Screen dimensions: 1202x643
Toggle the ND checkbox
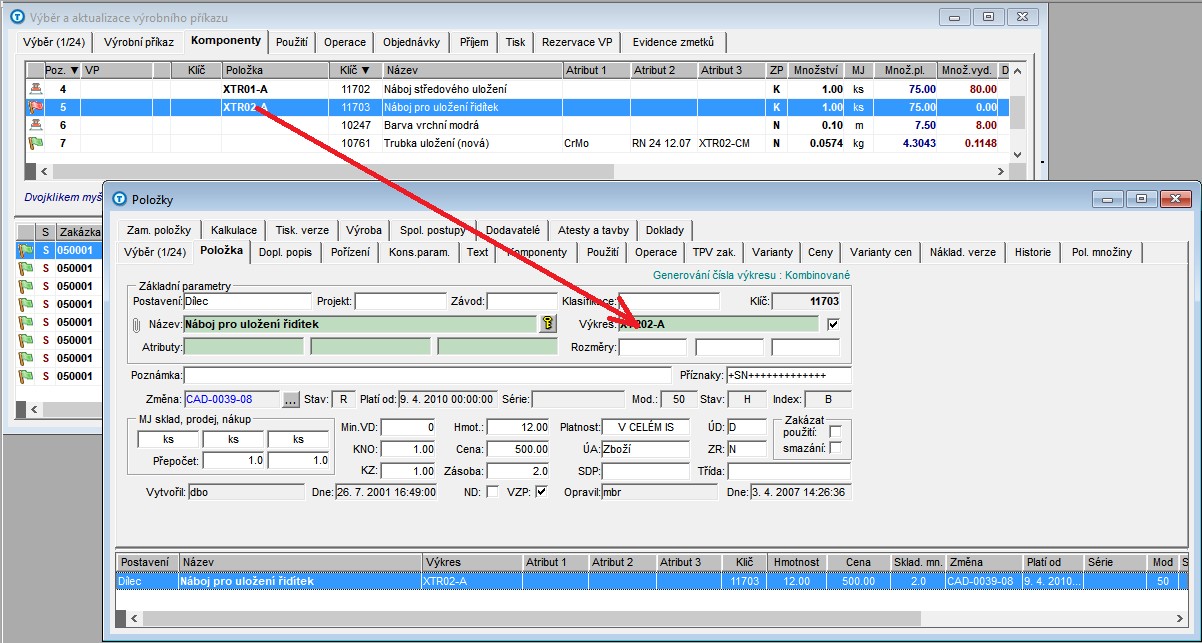tap(491, 491)
